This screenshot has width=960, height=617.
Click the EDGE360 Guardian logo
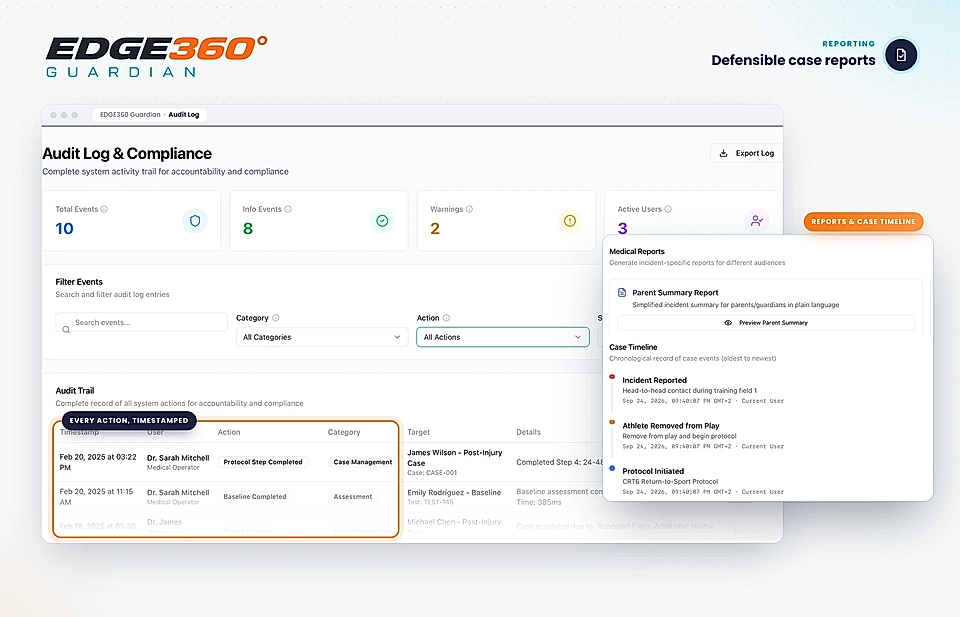coord(157,56)
